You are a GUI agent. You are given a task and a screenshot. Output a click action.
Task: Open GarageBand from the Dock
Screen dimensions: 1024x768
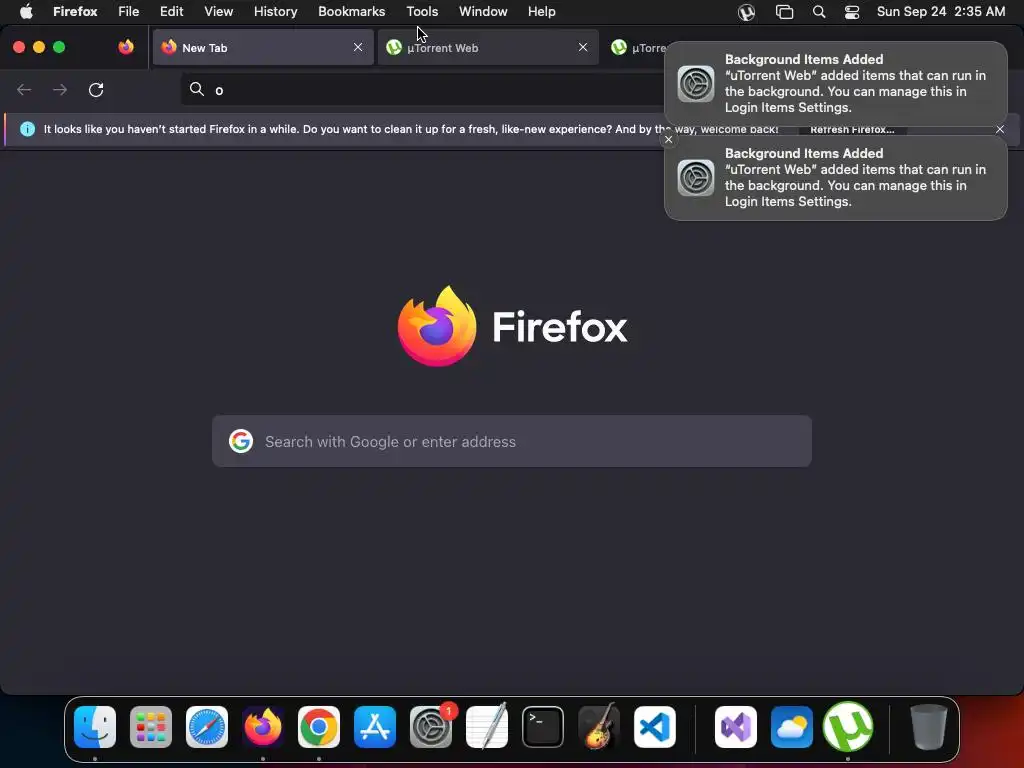pyautogui.click(x=599, y=726)
